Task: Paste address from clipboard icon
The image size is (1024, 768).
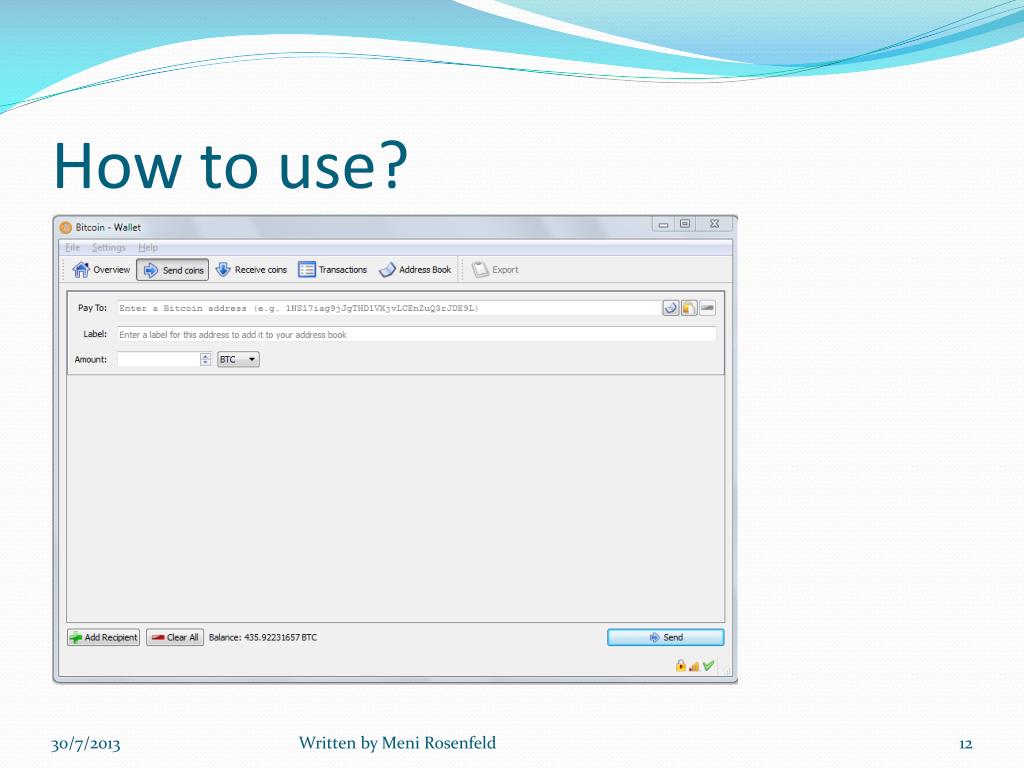Action: (x=689, y=308)
